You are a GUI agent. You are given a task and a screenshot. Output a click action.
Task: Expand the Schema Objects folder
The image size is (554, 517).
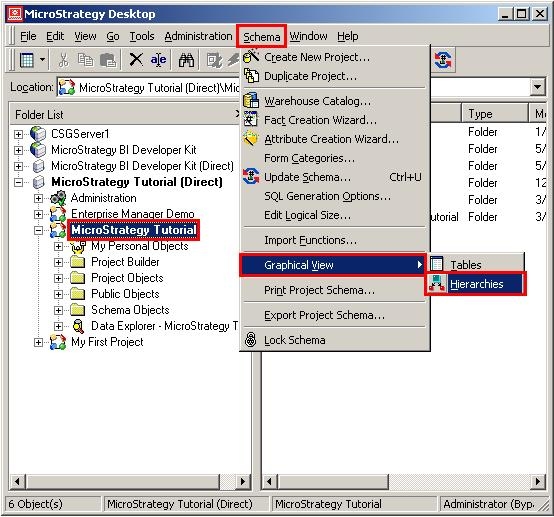coord(58,310)
